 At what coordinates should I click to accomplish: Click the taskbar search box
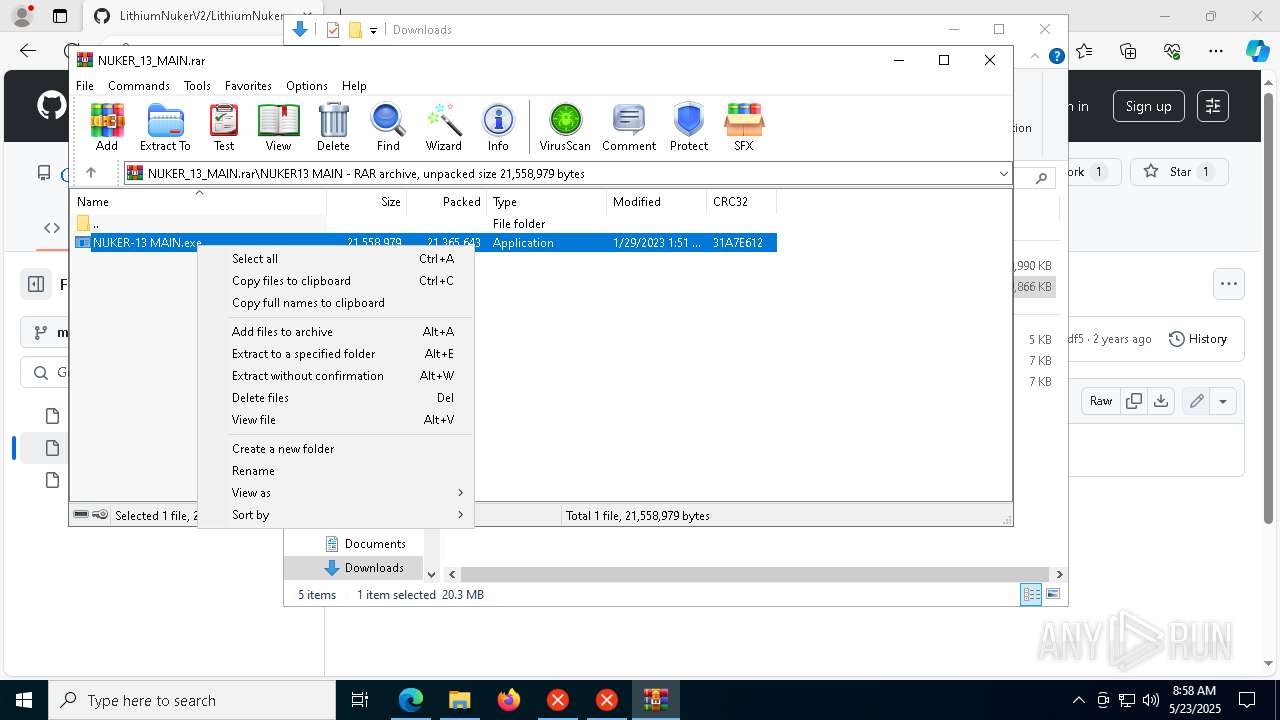(191, 700)
